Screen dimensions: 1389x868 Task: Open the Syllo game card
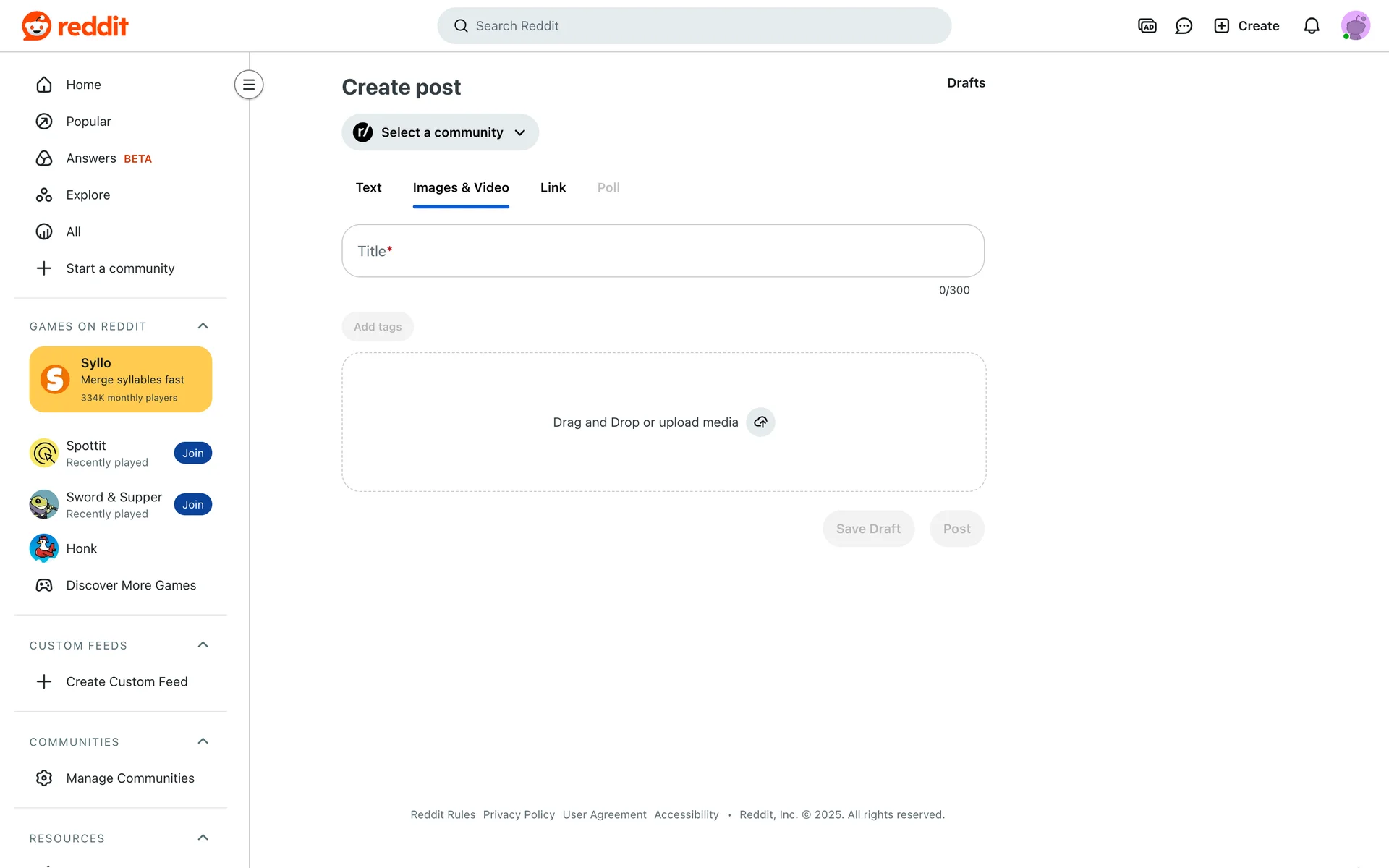click(121, 379)
